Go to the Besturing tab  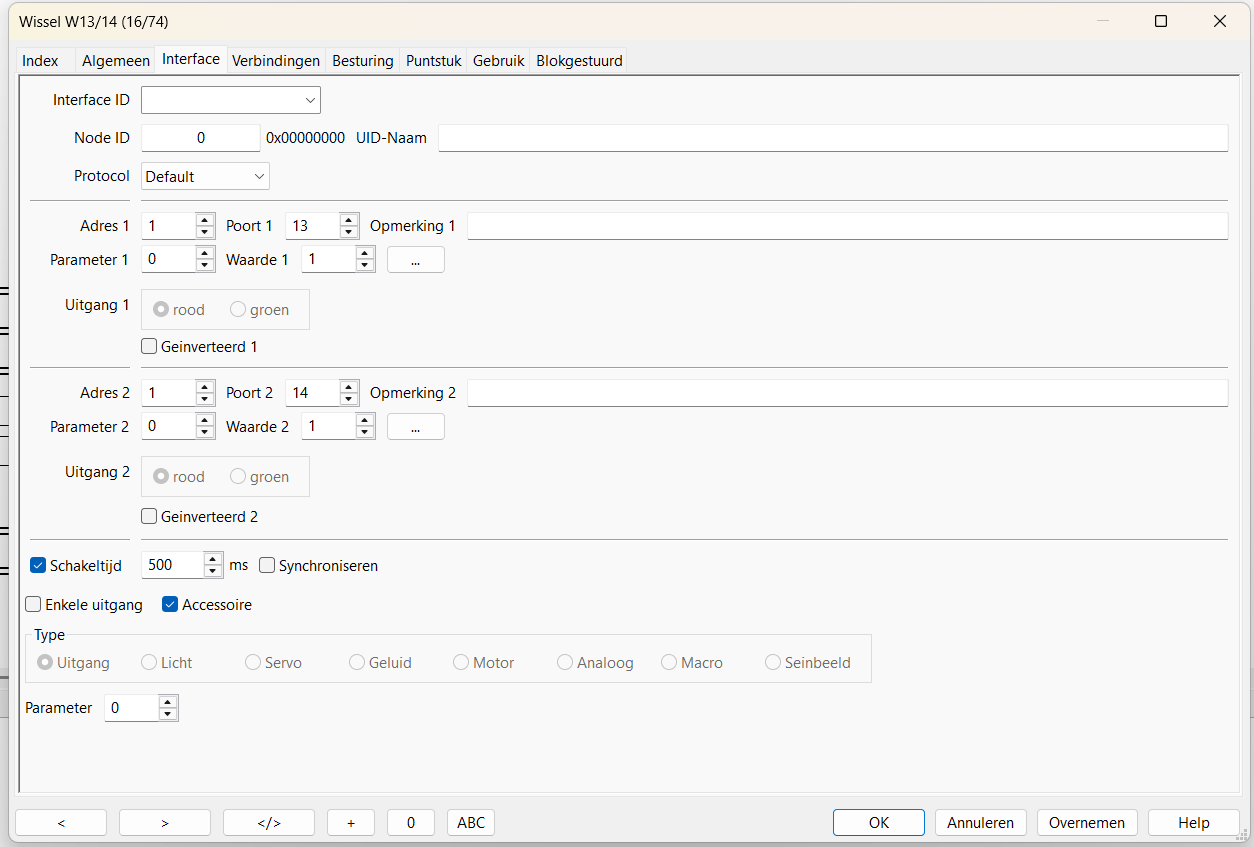363,60
